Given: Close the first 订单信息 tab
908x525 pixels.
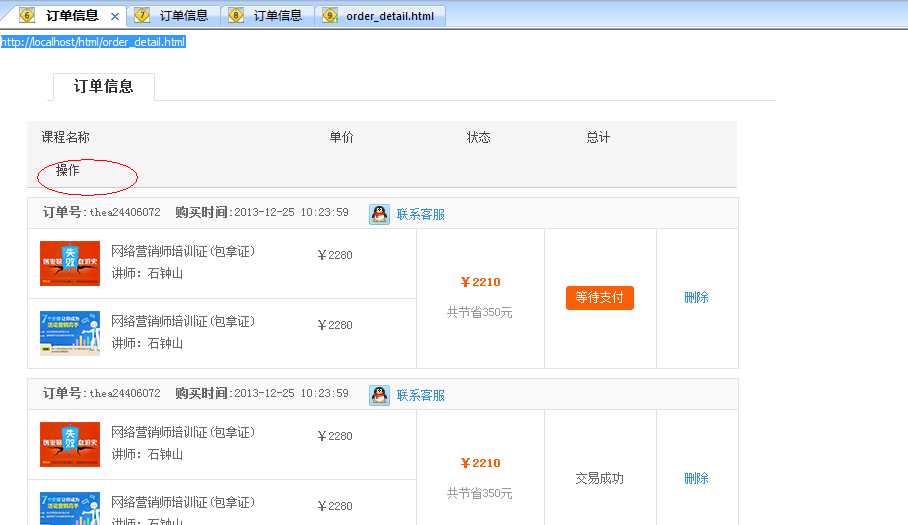Looking at the screenshot, I should pyautogui.click(x=115, y=16).
